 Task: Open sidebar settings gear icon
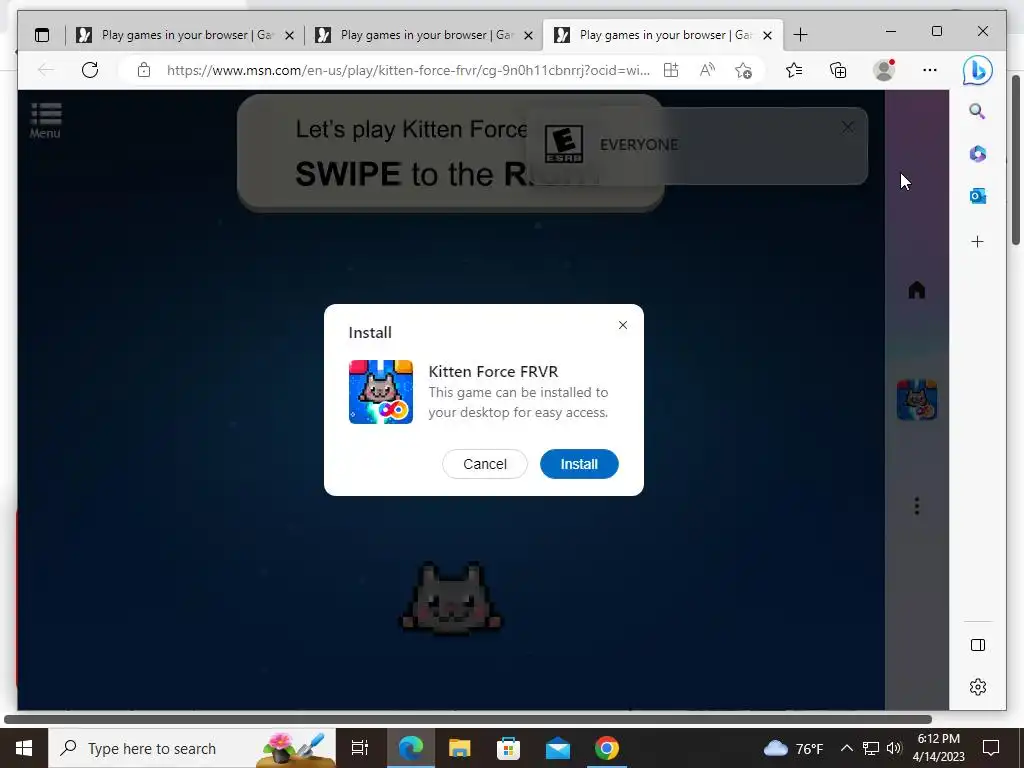click(978, 687)
